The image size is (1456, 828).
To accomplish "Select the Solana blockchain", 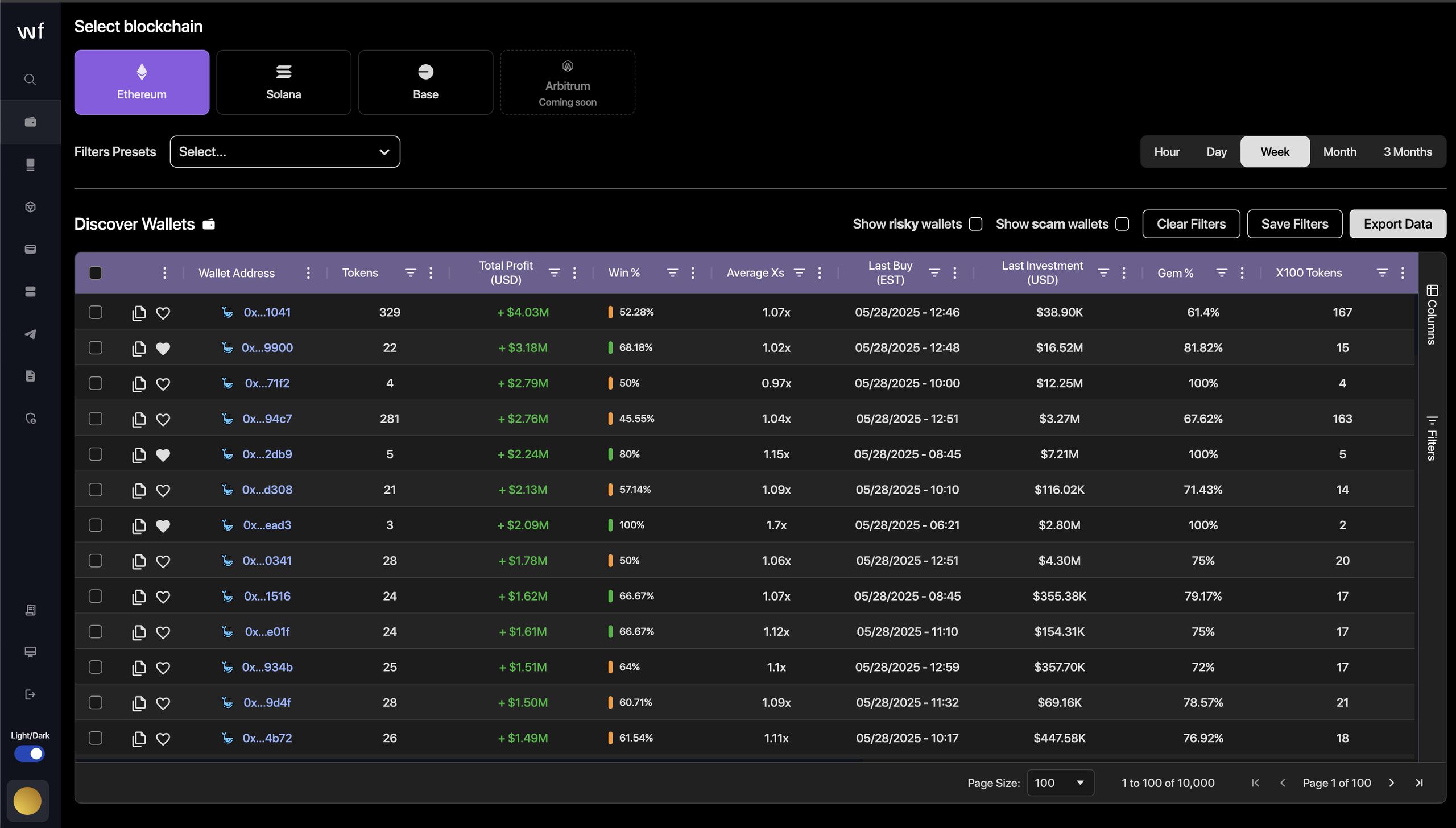I will click(x=284, y=82).
